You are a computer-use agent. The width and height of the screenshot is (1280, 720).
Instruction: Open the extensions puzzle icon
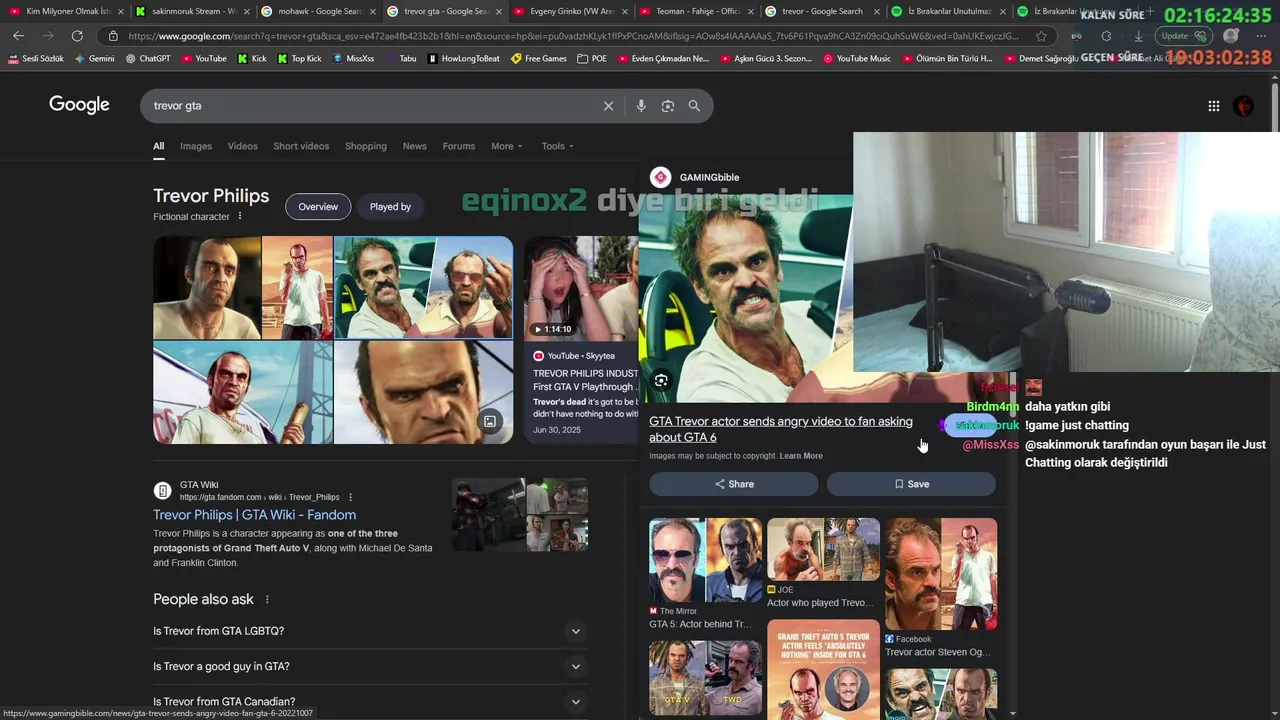[1106, 36]
